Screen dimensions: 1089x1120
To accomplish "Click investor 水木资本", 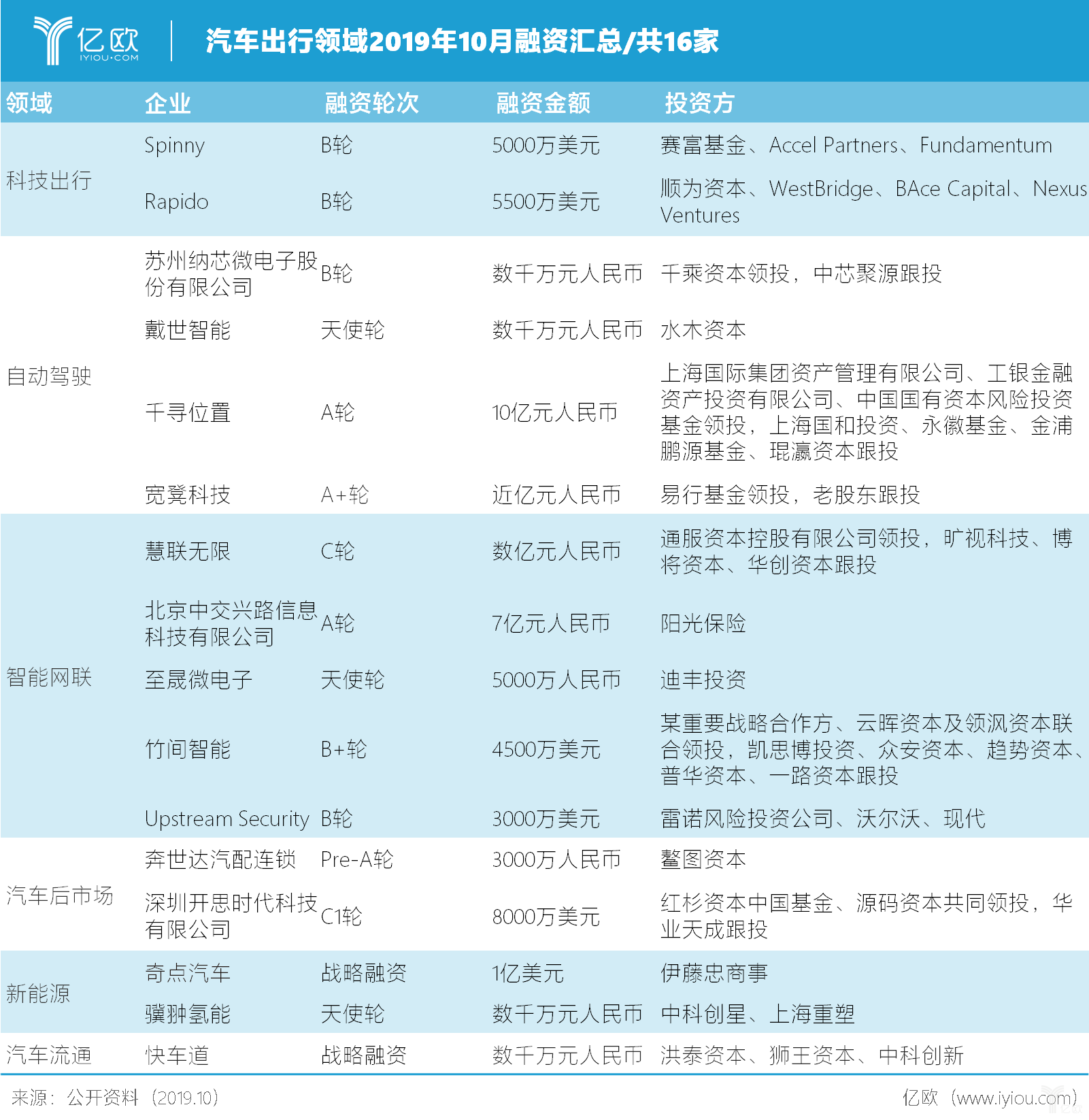I will tap(703, 330).
